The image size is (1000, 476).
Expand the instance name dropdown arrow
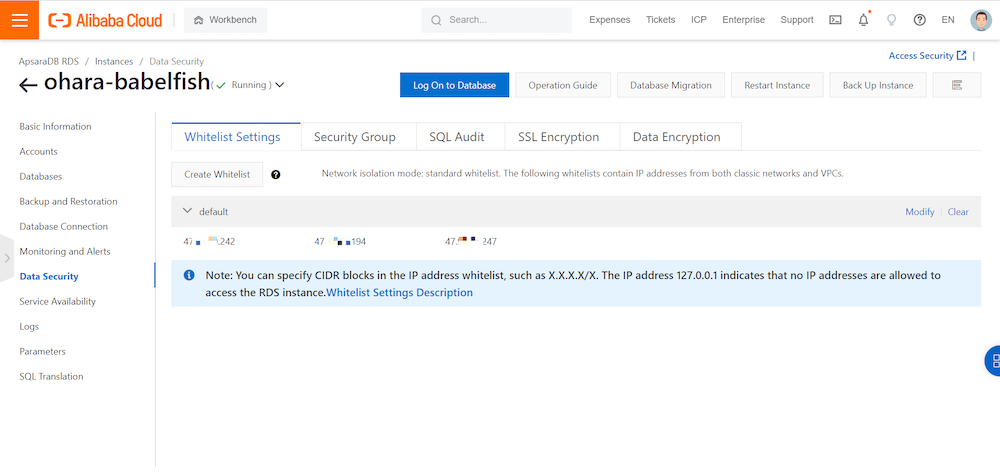(x=280, y=85)
